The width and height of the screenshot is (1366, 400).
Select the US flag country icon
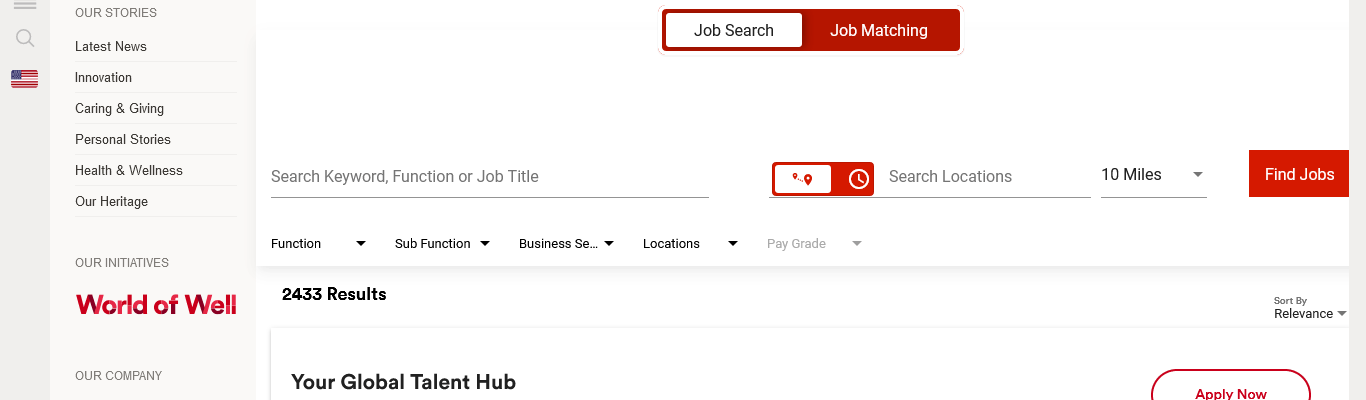tap(25, 79)
